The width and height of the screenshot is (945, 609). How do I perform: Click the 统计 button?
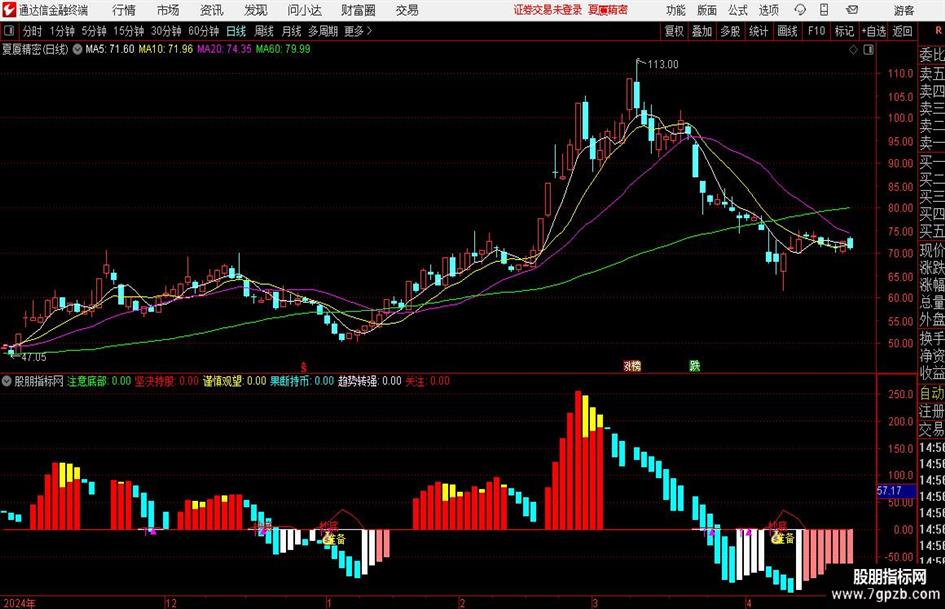pyautogui.click(x=759, y=31)
